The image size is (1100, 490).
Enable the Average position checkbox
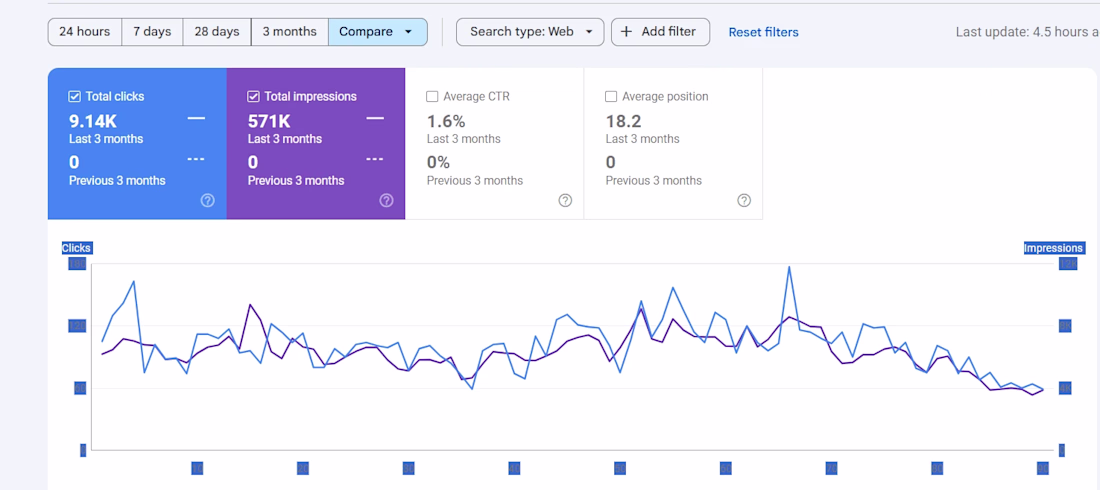(611, 97)
